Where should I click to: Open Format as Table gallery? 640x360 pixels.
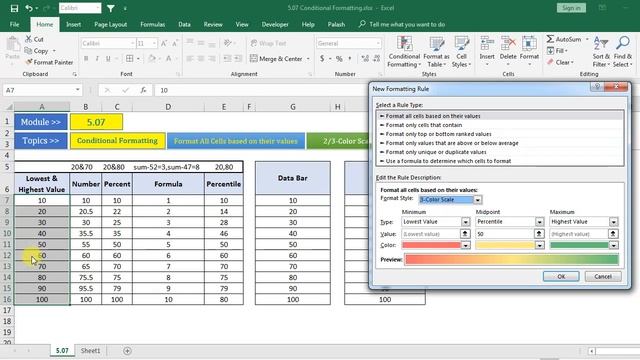click(x=436, y=52)
